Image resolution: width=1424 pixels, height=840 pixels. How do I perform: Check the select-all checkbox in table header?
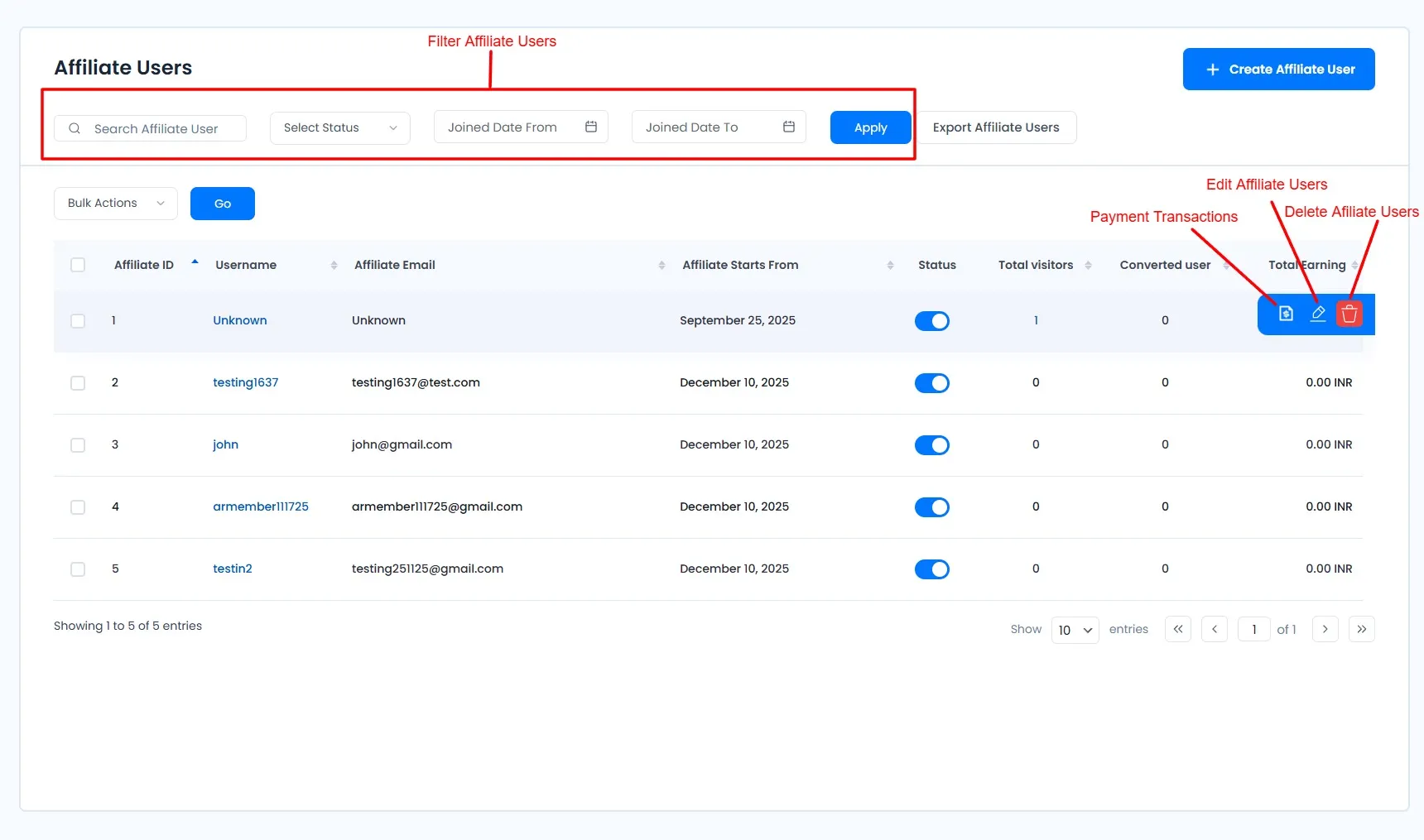(x=78, y=265)
